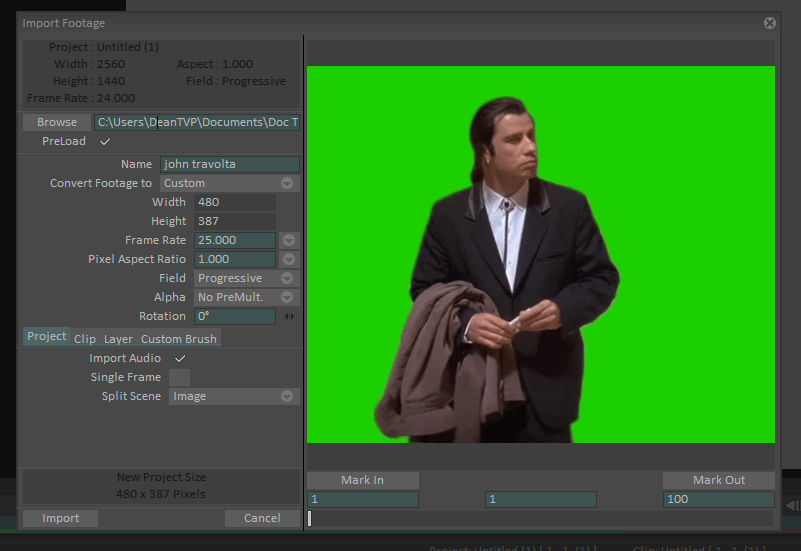Switch to the Clip tab
The height and width of the screenshot is (551, 801).
[x=85, y=339]
